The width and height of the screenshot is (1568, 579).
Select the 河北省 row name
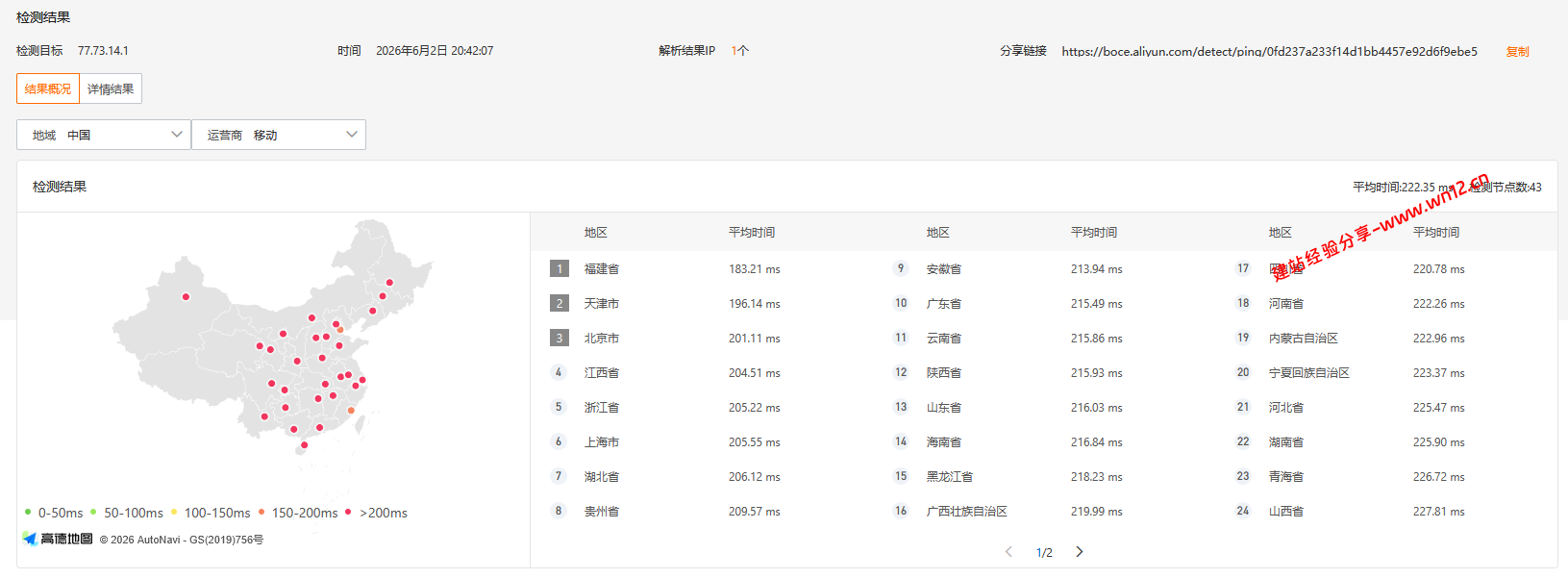coord(1286,408)
